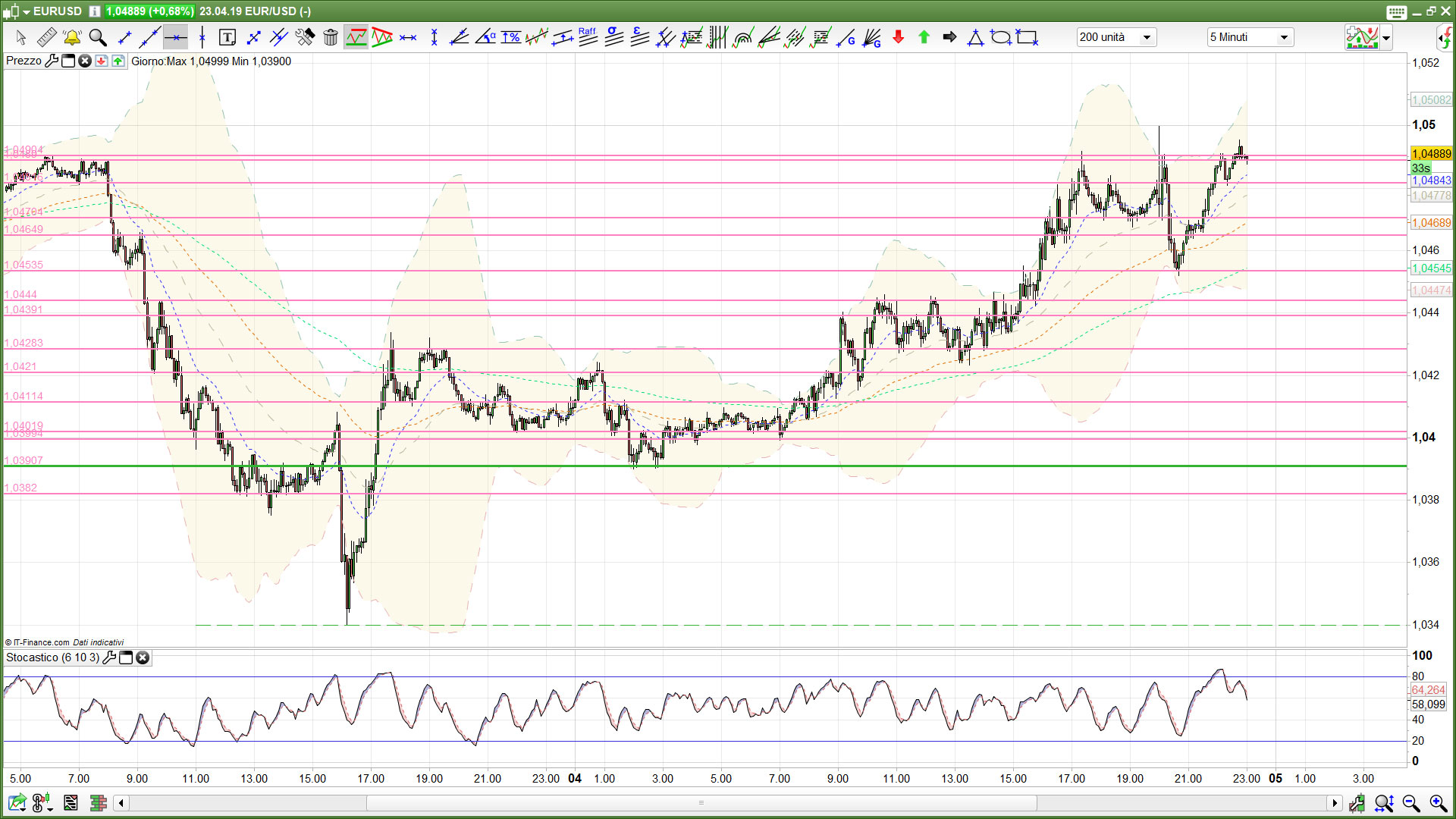Open the 200 unità dropdown
The width and height of the screenshot is (1456, 819).
(1147, 37)
